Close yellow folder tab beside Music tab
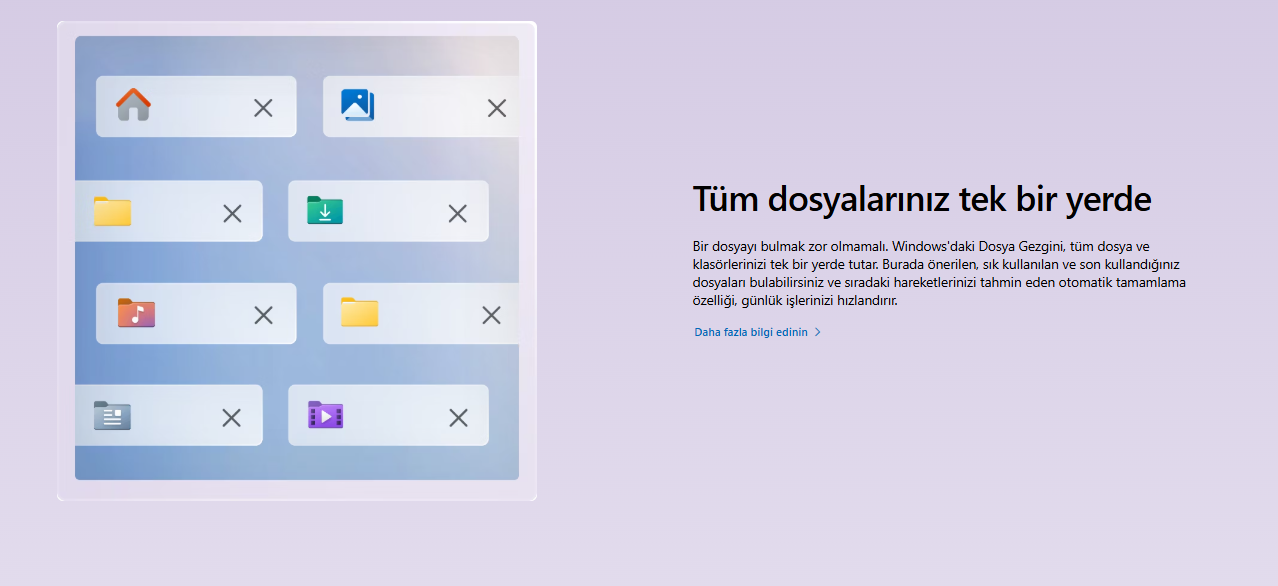This screenshot has width=1278, height=586. [491, 315]
